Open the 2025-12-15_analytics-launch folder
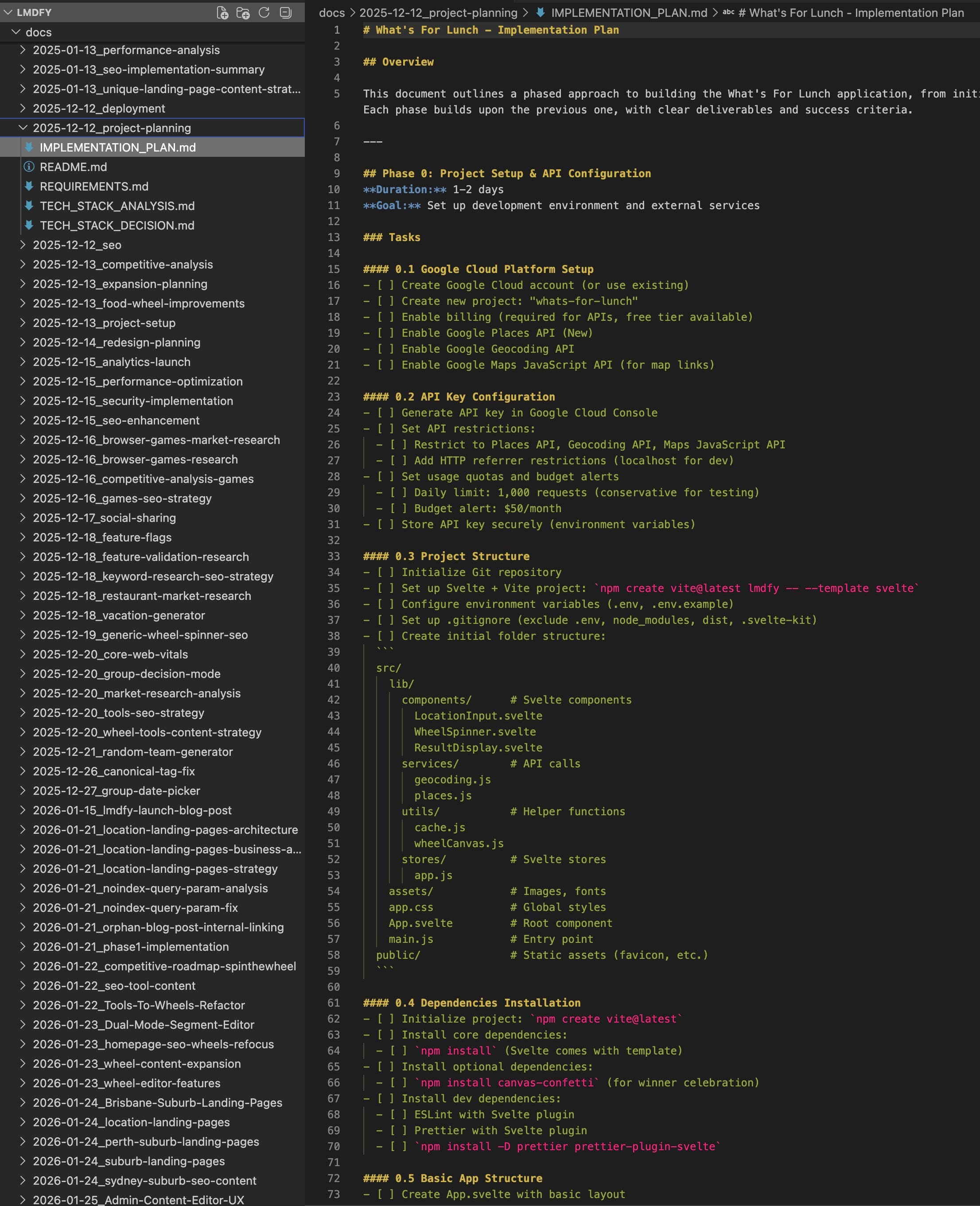The image size is (980, 1206). (x=111, y=362)
